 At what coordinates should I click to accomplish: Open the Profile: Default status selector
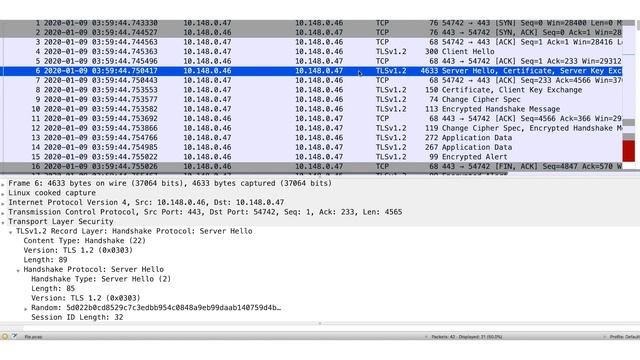[624, 337]
